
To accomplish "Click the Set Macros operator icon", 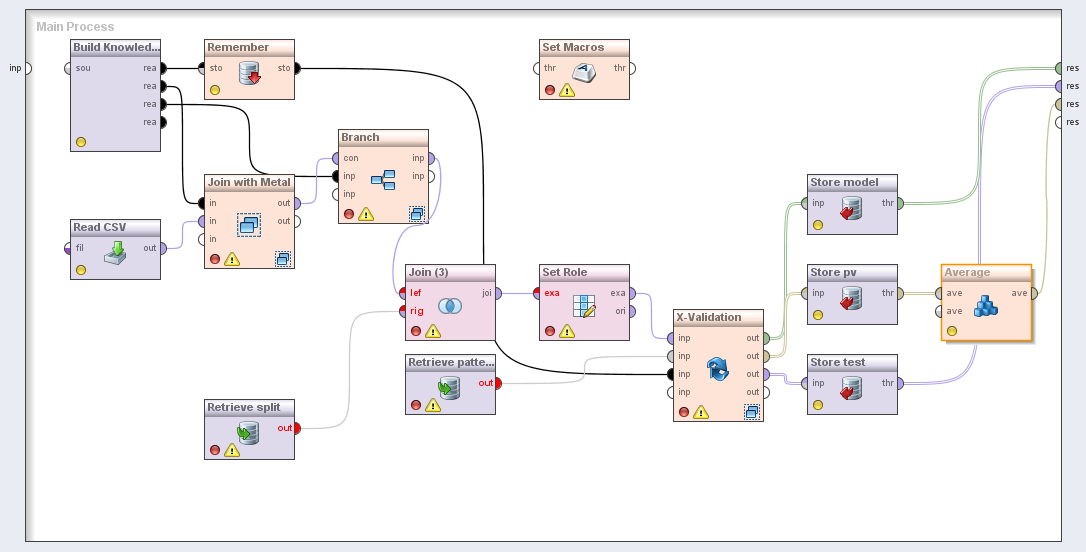I will (584, 72).
